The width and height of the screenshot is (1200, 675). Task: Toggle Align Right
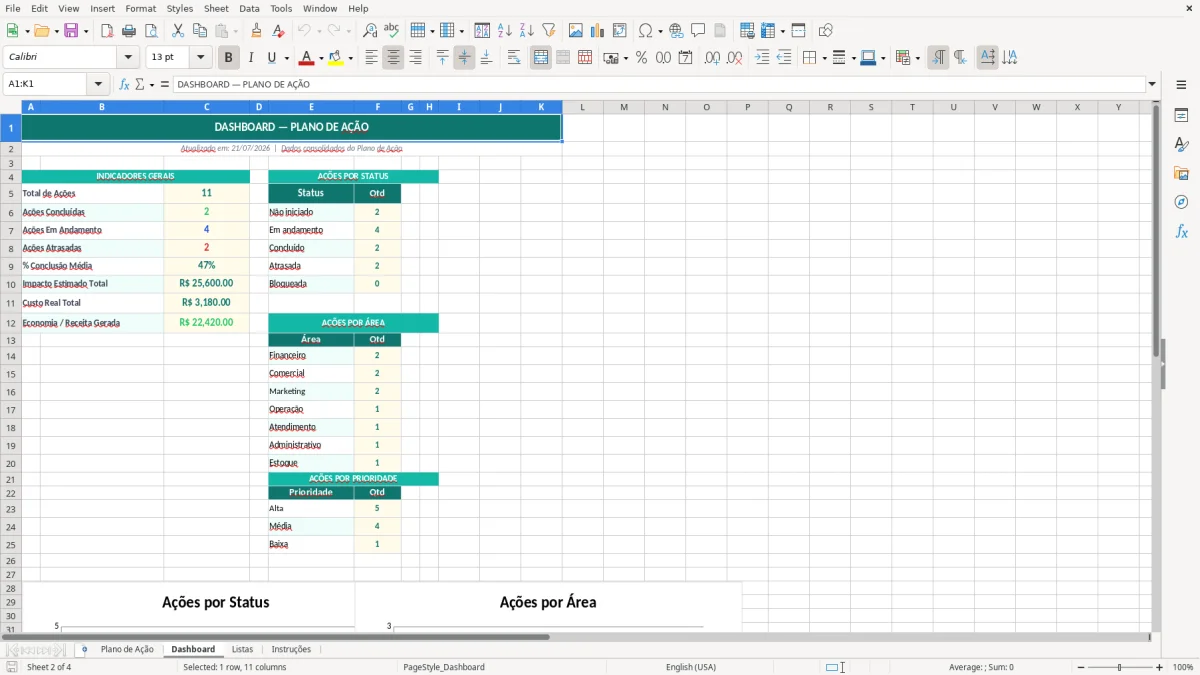[415, 58]
